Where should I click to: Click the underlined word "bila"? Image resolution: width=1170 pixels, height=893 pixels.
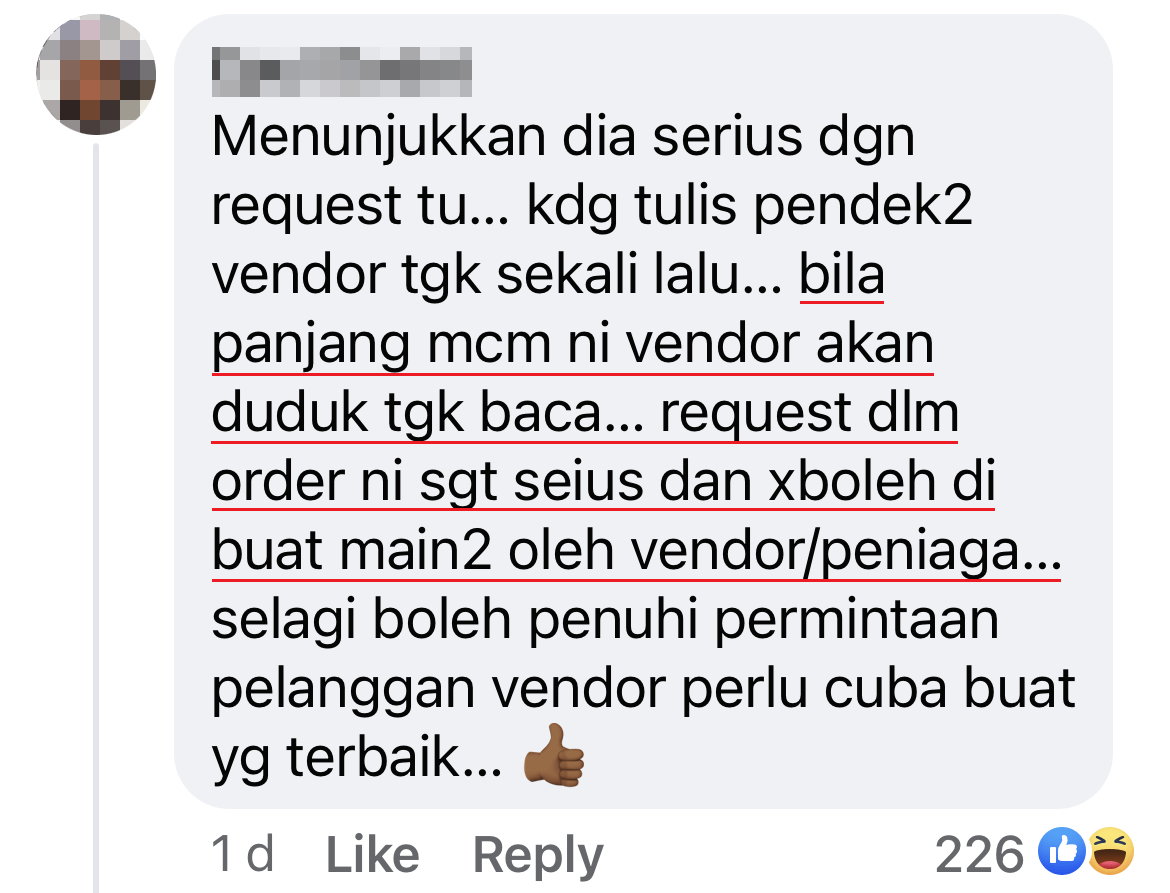click(x=842, y=275)
